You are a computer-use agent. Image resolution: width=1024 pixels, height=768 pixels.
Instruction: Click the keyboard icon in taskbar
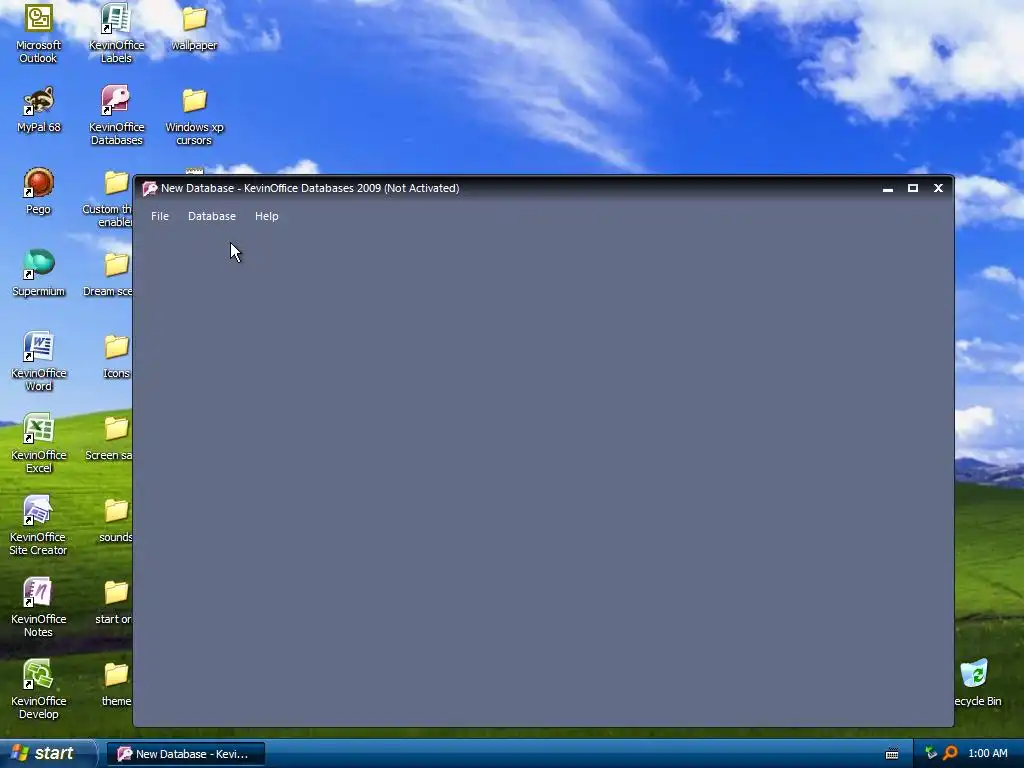(x=892, y=754)
